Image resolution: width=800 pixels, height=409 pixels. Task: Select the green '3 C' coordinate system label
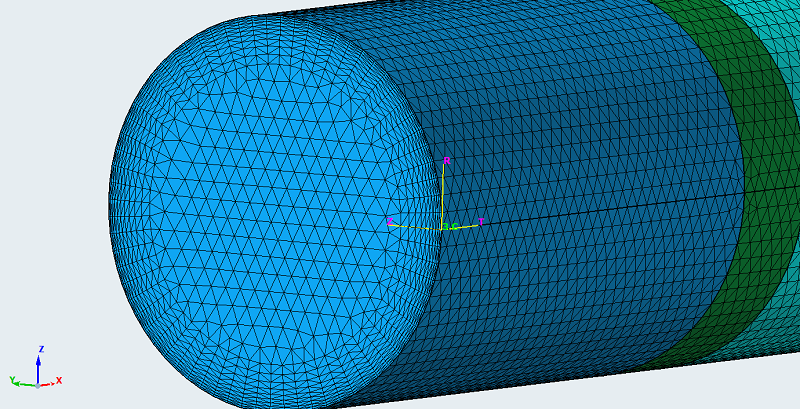pyautogui.click(x=451, y=227)
